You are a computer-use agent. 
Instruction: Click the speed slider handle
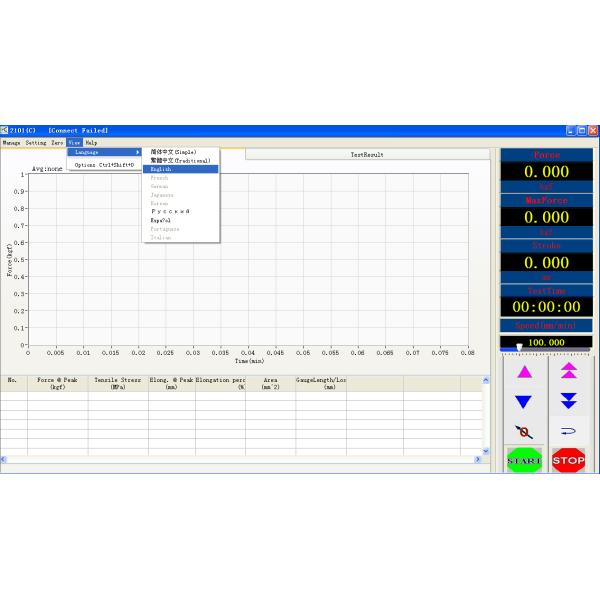(518, 347)
